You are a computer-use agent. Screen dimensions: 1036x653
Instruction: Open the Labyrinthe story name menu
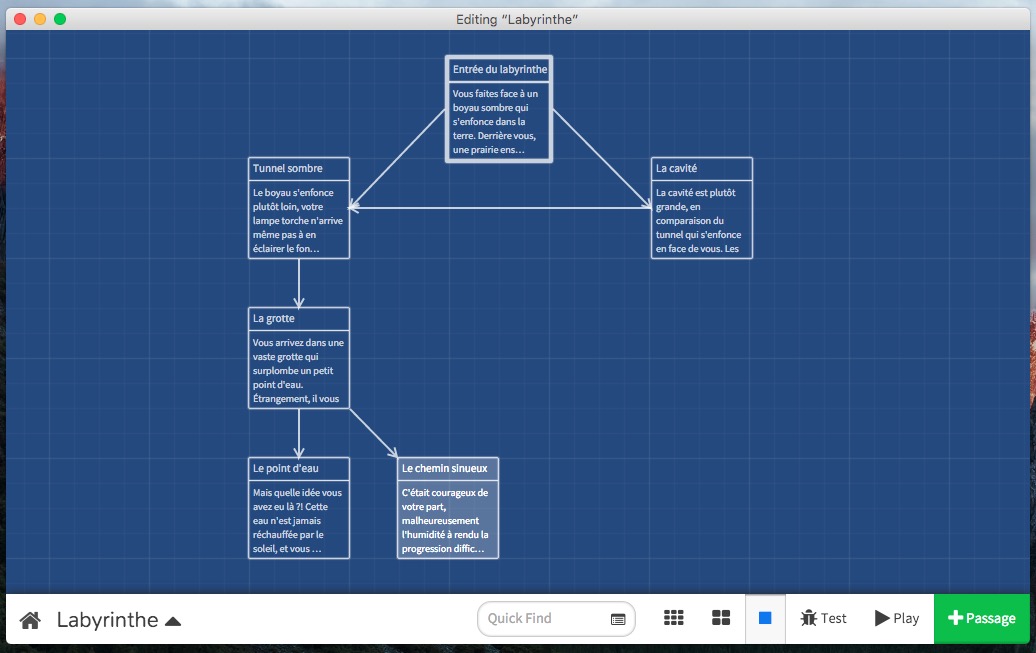[108, 620]
